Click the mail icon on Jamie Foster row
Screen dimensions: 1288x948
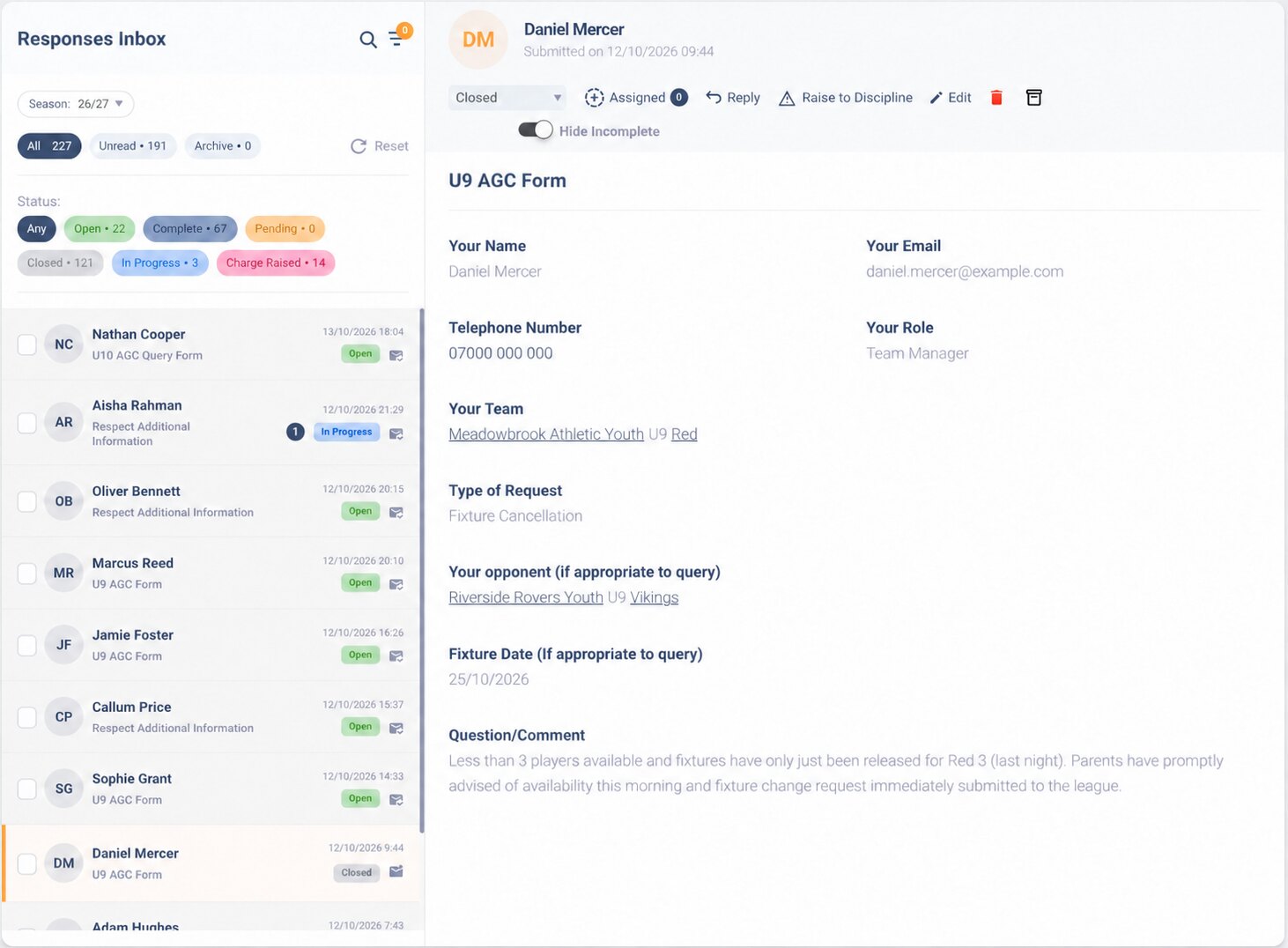tap(396, 655)
